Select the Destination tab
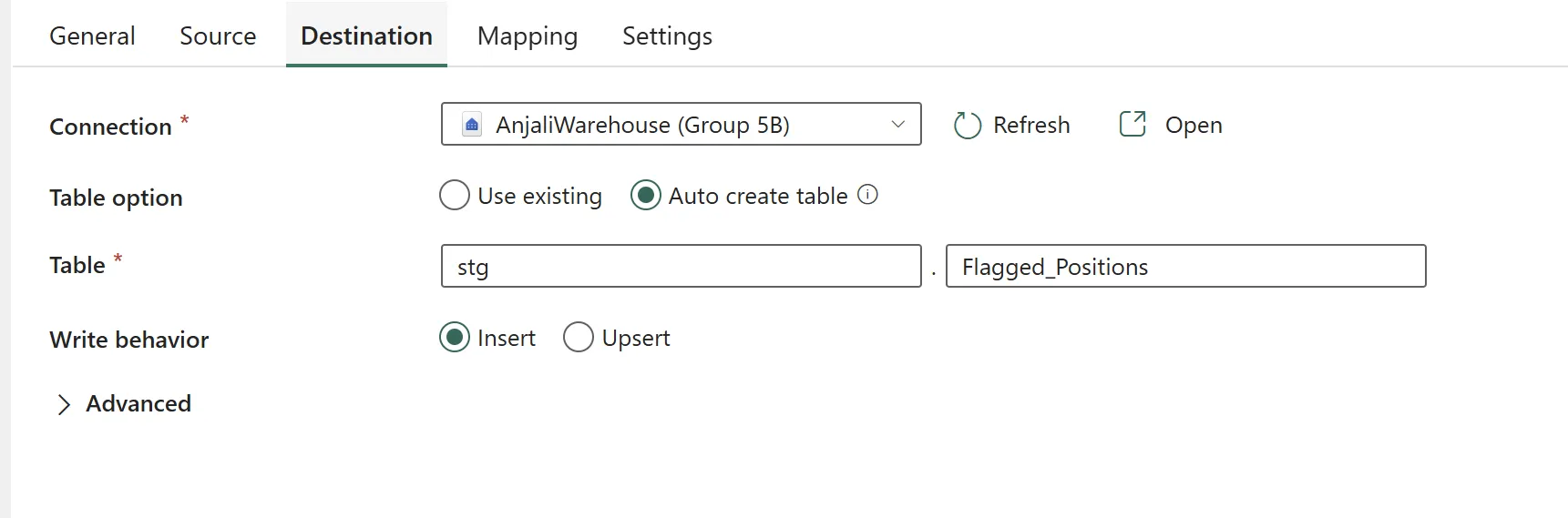This screenshot has width=1568, height=518. [x=366, y=36]
